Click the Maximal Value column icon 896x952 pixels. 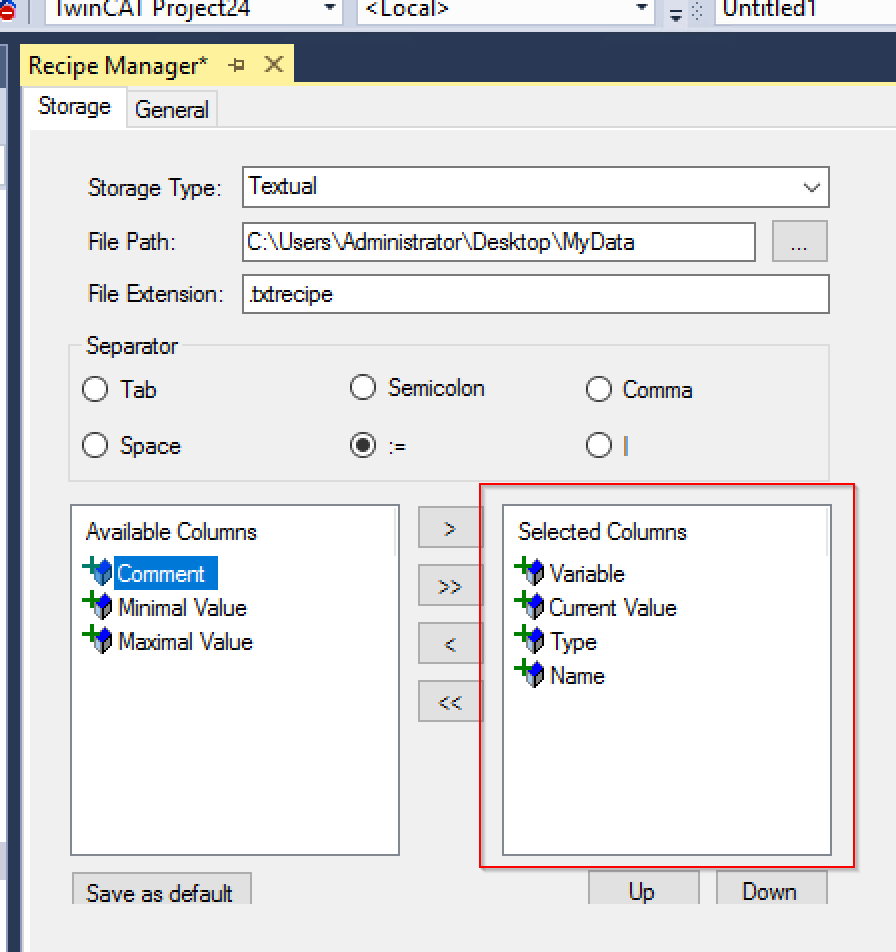pos(98,640)
